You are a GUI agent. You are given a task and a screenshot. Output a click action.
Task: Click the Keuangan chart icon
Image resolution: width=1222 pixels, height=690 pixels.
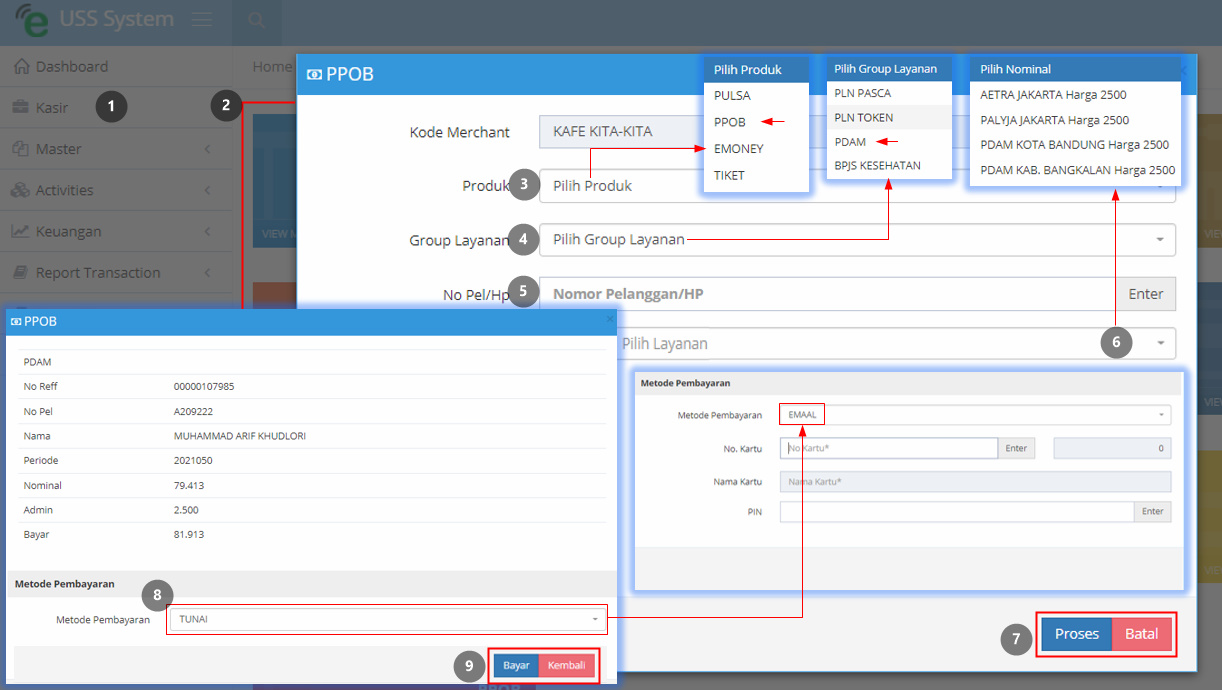click(21, 231)
